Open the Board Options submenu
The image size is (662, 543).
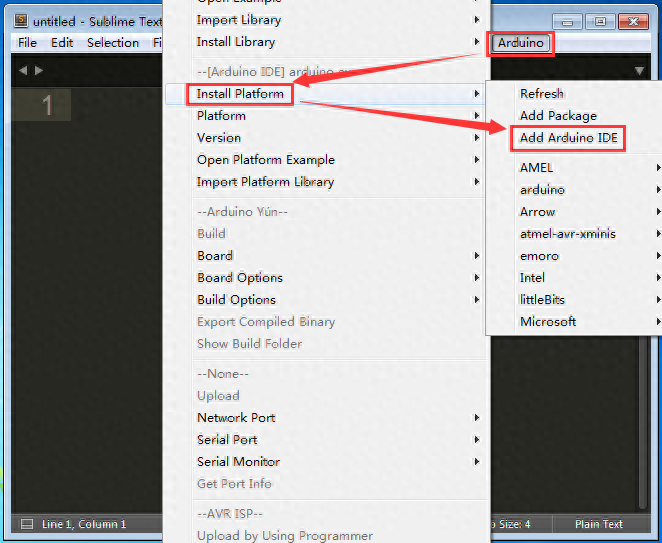pyautogui.click(x=326, y=277)
